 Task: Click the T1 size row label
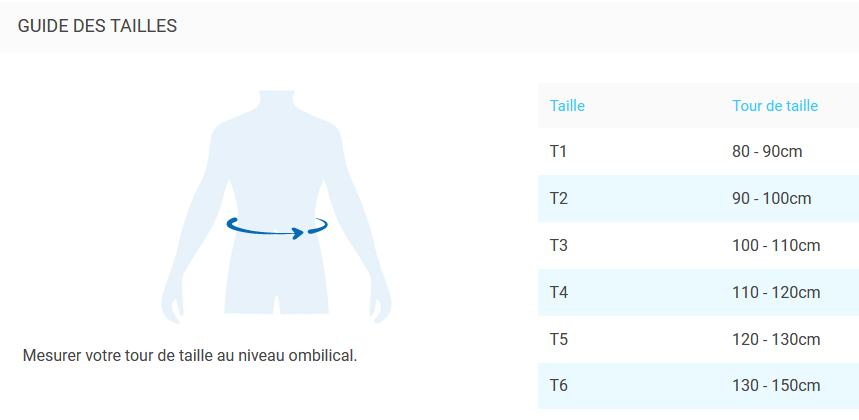pyautogui.click(x=558, y=151)
